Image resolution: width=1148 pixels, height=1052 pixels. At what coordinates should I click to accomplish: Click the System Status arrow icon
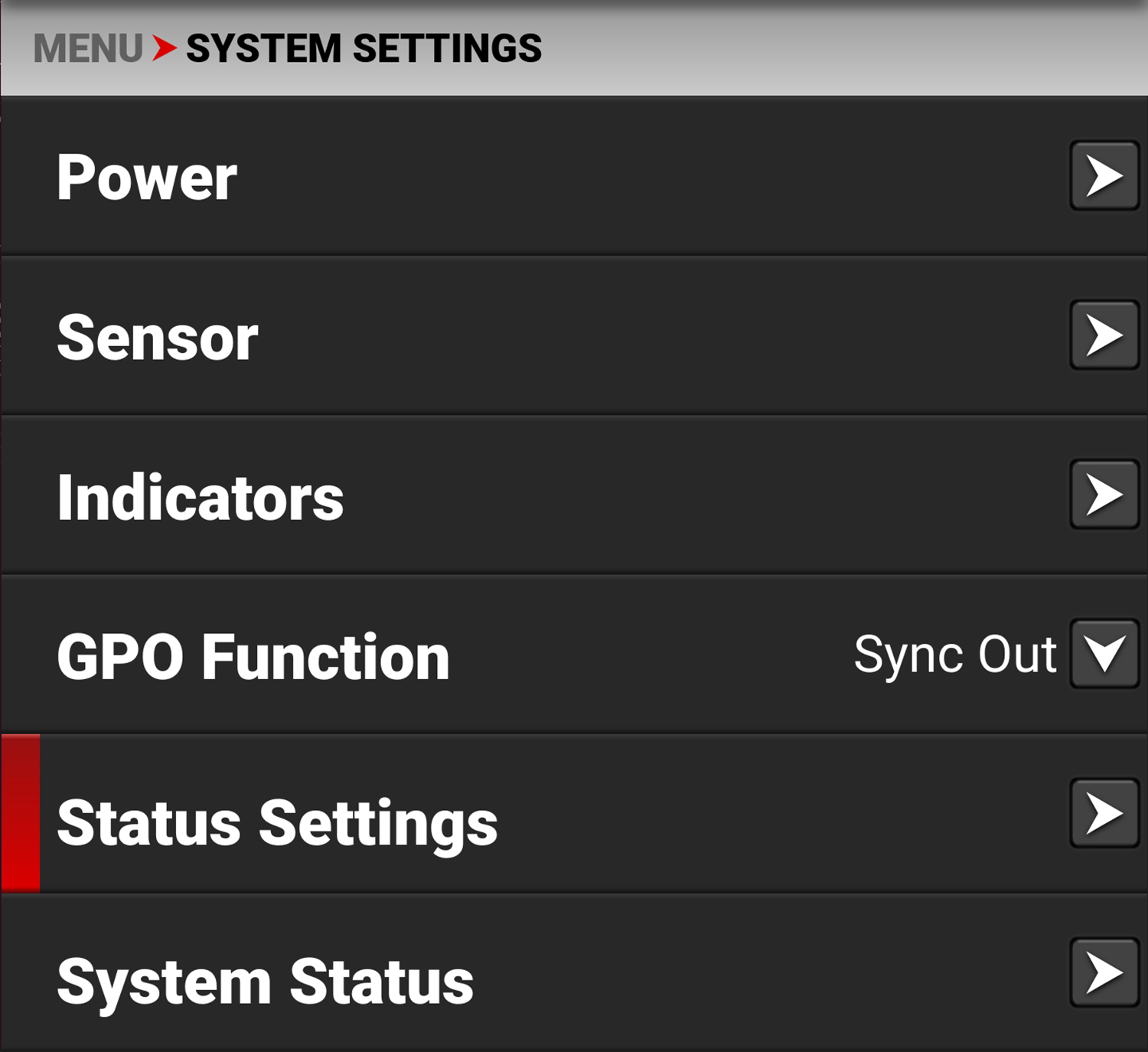[x=1104, y=972]
